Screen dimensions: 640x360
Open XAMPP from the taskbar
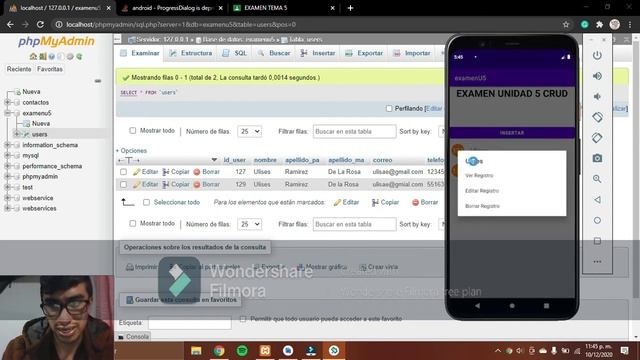pos(265,351)
